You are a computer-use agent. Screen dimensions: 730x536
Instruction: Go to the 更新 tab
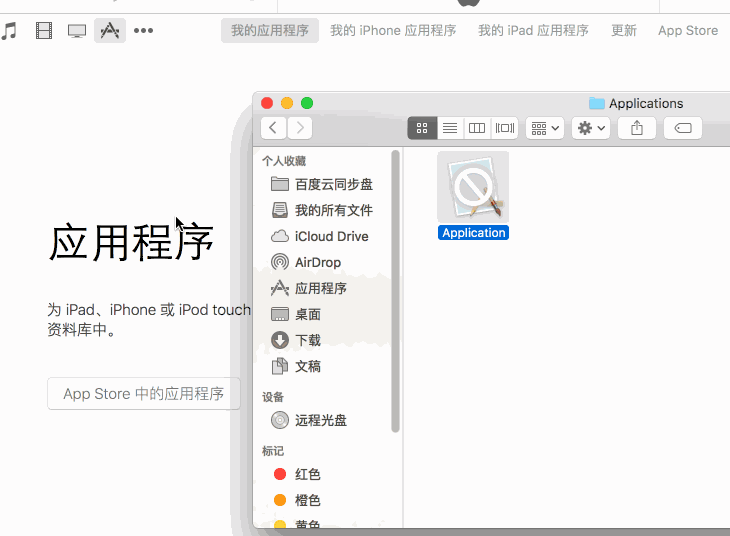pos(623,31)
